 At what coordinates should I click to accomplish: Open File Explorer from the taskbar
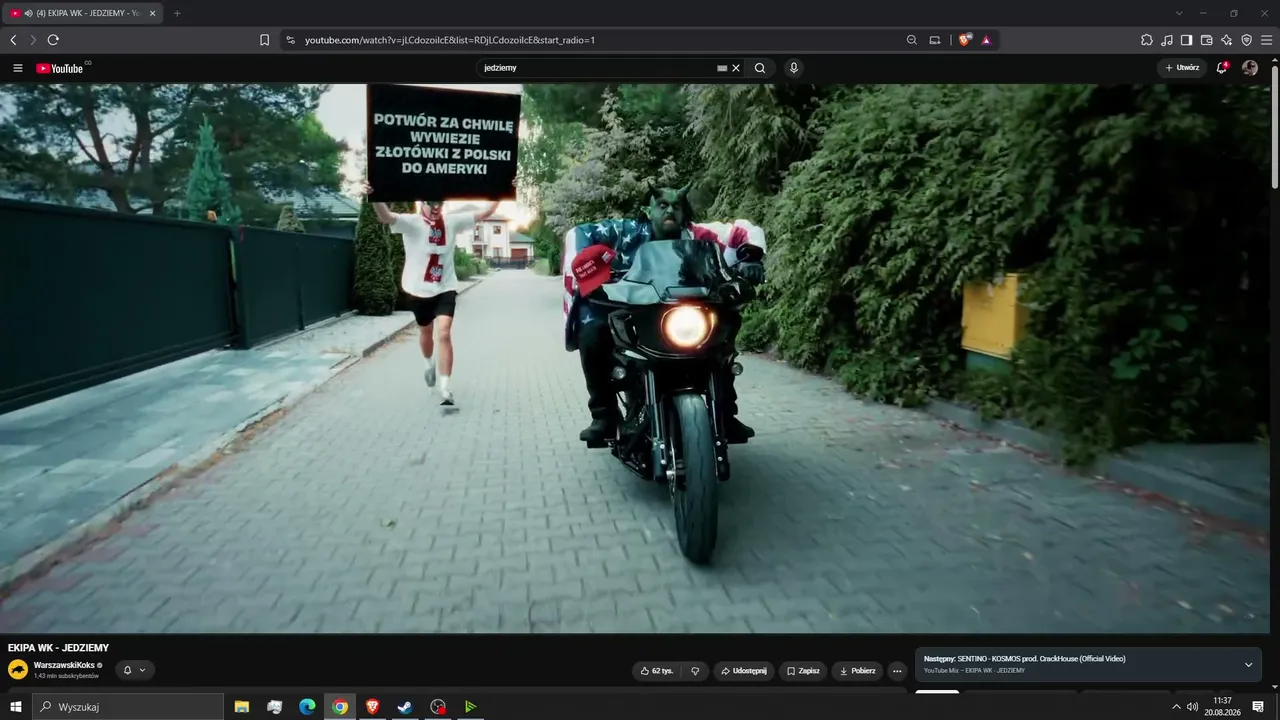242,707
